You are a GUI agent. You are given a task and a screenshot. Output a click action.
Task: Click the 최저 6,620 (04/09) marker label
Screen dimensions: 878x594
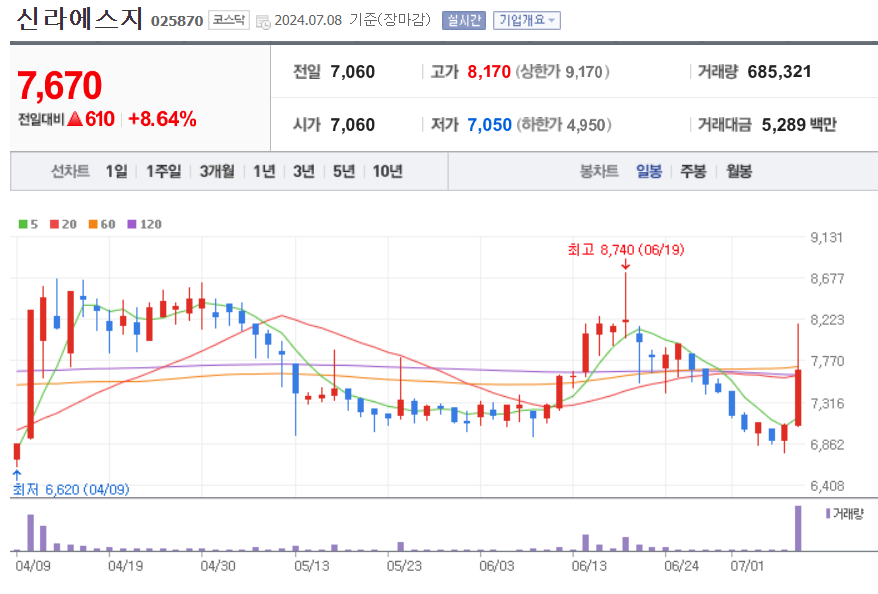pyautogui.click(x=71, y=489)
